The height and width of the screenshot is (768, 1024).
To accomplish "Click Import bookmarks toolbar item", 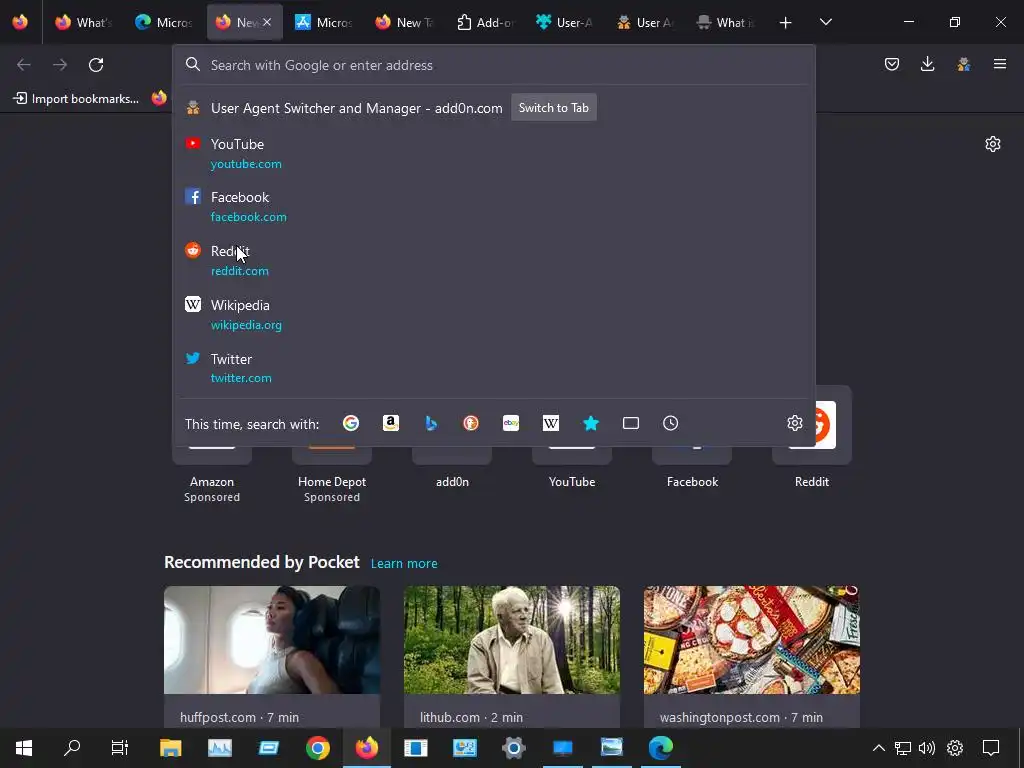I will (x=76, y=99).
